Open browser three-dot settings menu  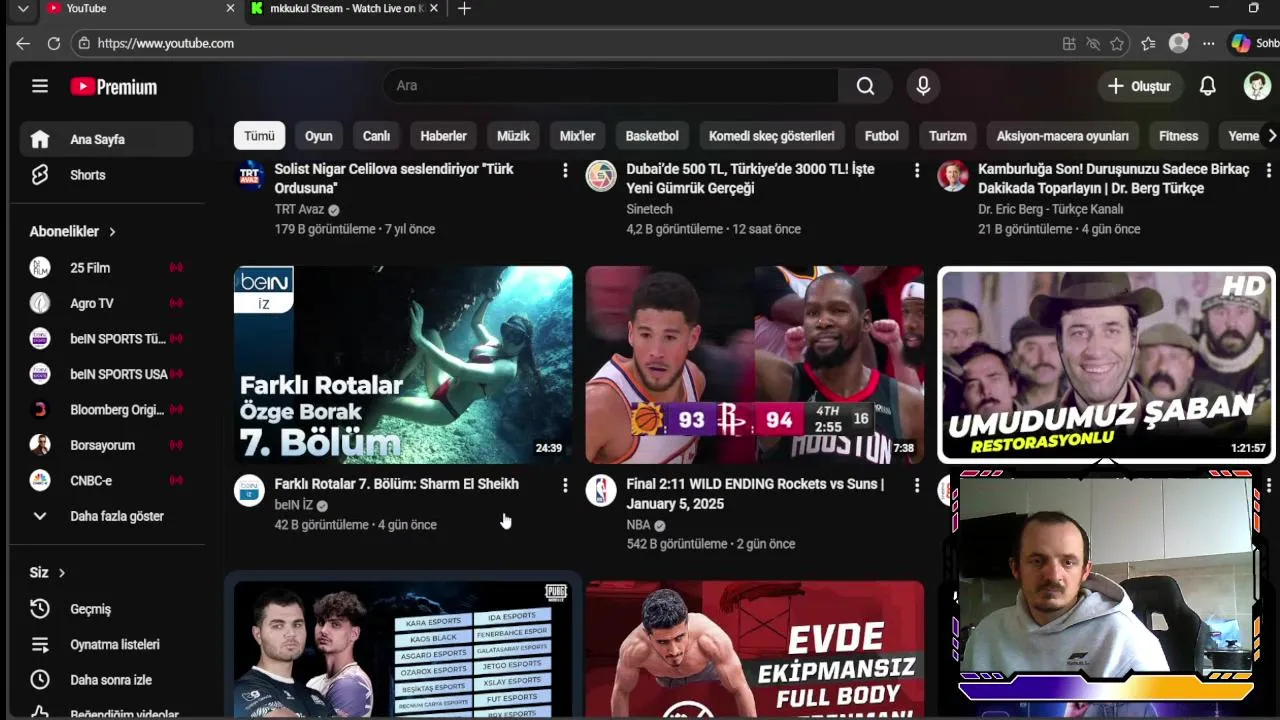tap(1209, 43)
